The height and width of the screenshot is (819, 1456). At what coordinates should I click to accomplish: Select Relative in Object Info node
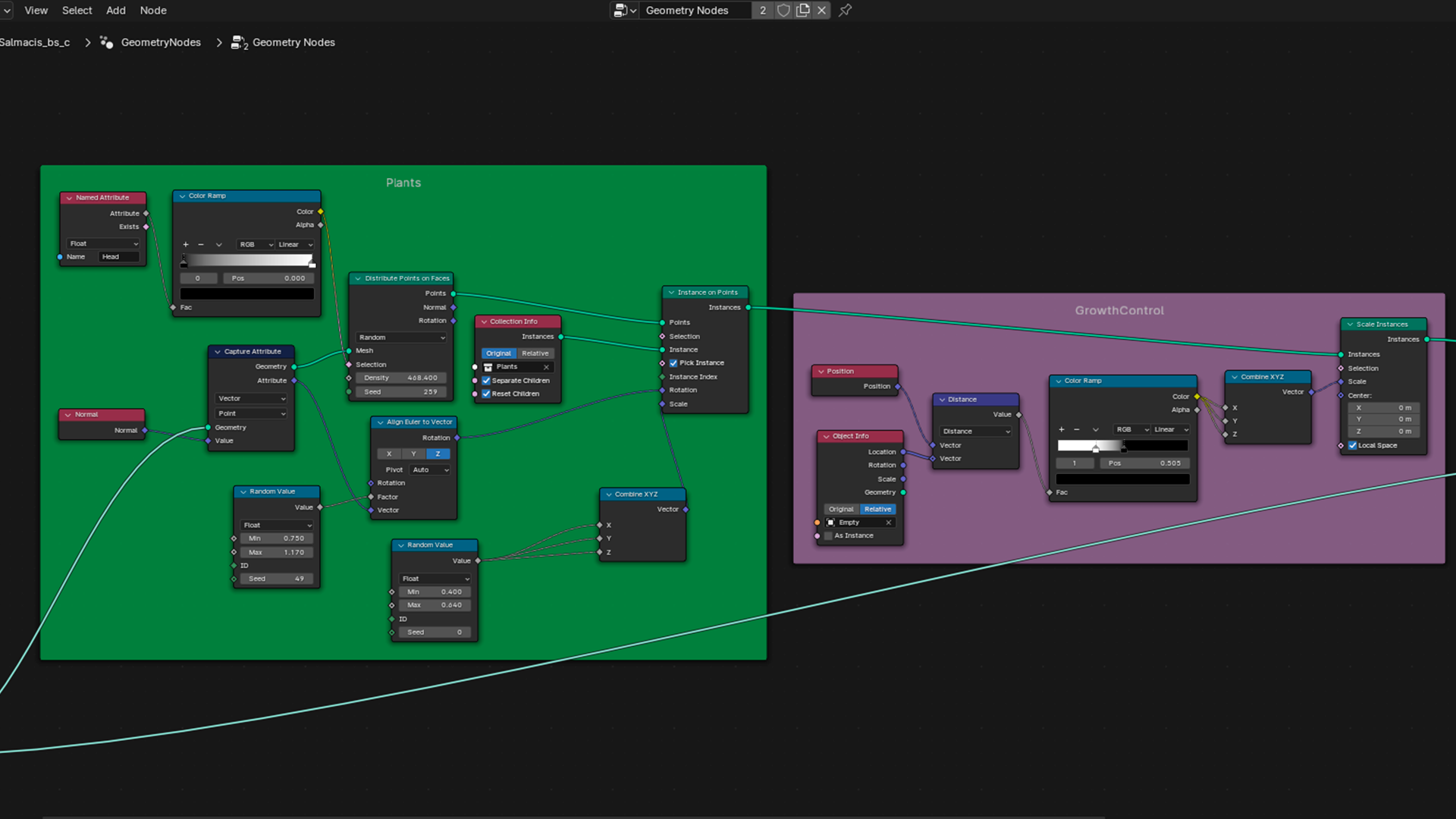click(877, 510)
